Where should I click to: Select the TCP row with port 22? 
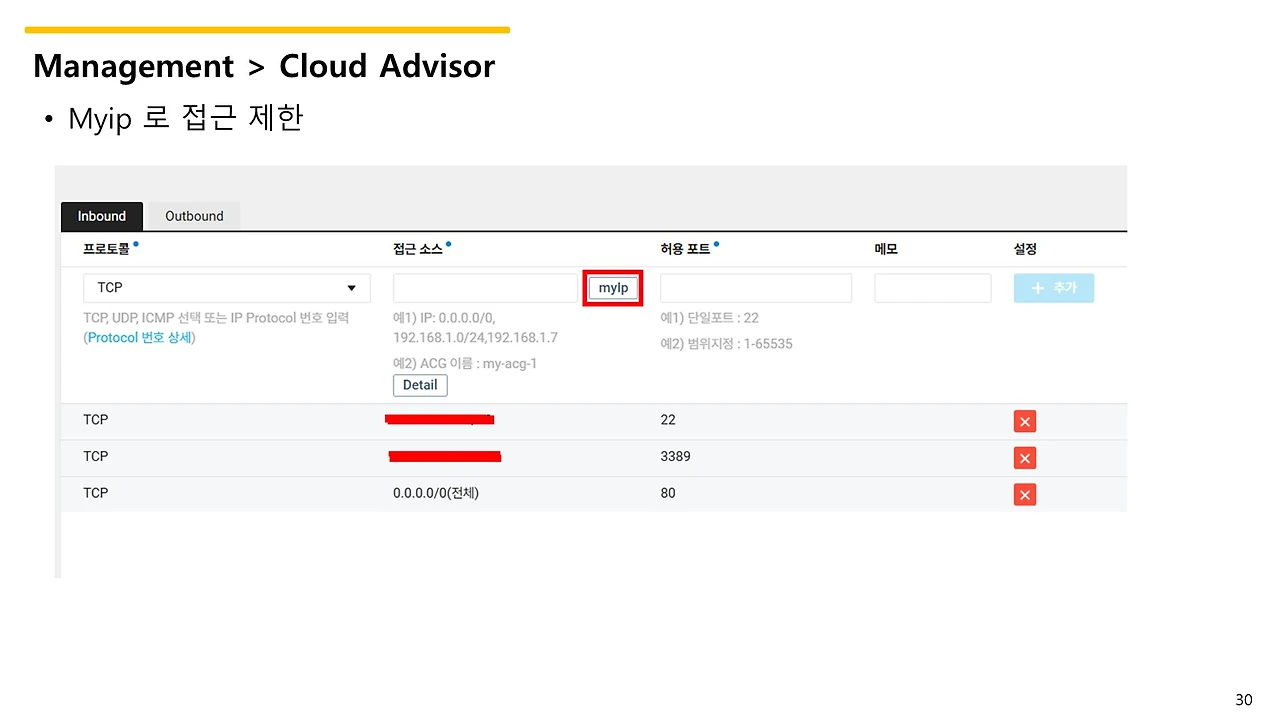click(x=594, y=421)
